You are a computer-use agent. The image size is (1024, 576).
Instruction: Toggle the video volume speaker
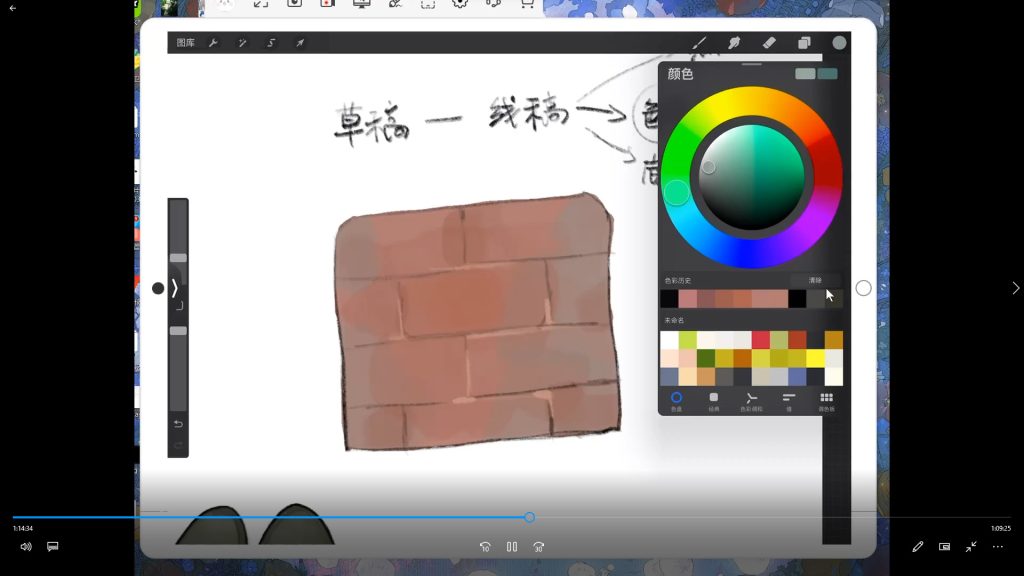pyautogui.click(x=26, y=547)
